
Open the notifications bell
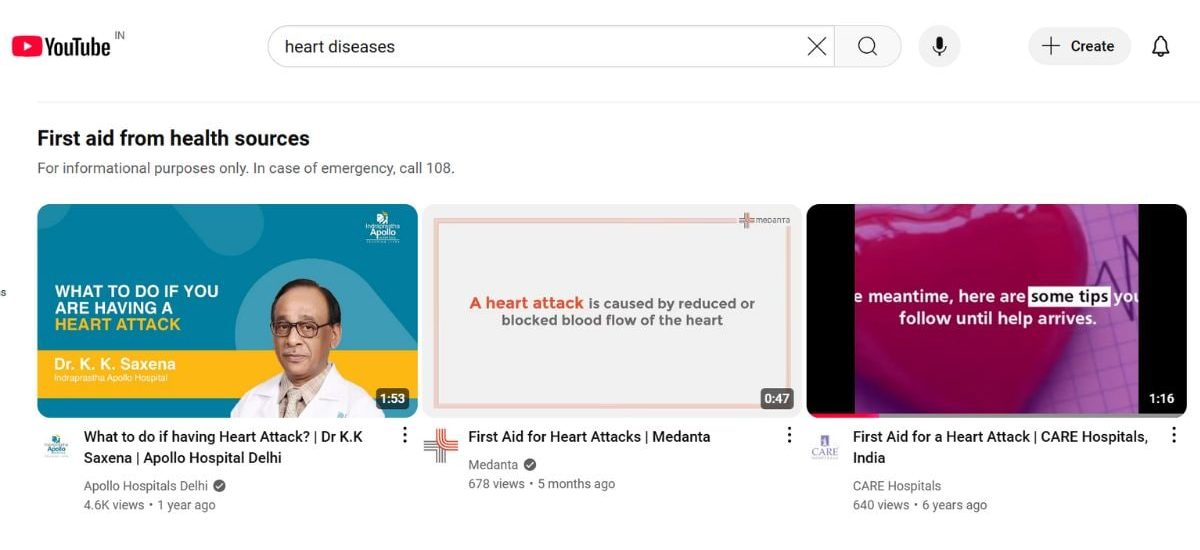[x=1160, y=46]
